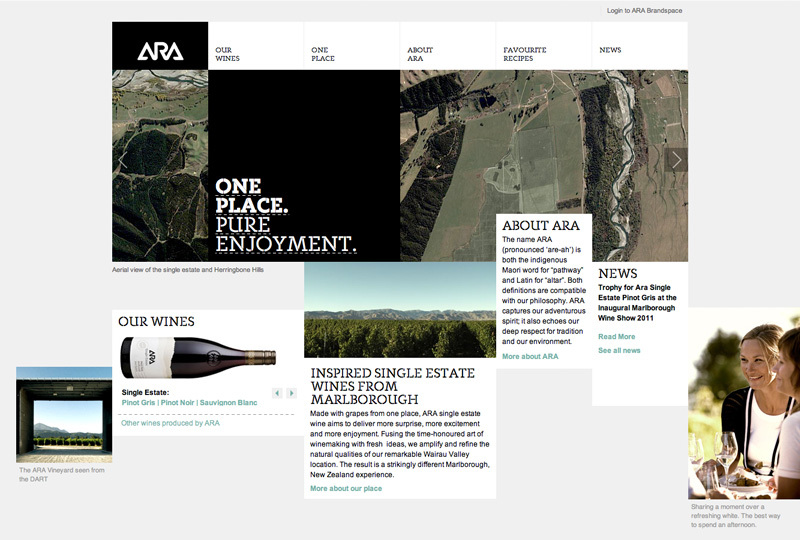Open the About ARA menu item
This screenshot has height=540, width=800.
coord(420,54)
